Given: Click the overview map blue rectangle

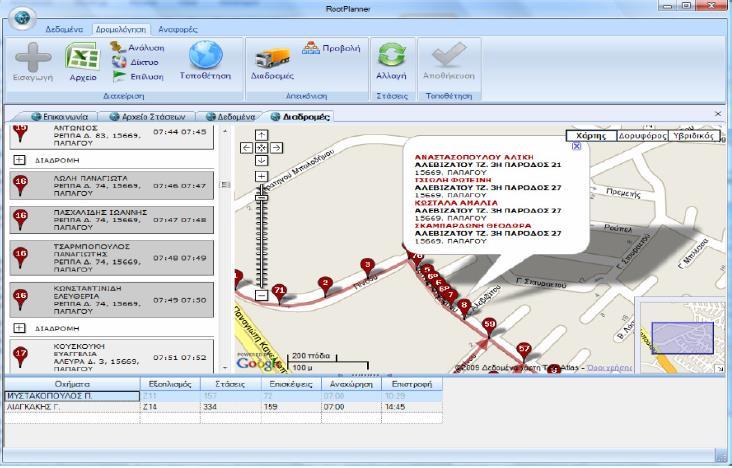Looking at the screenshot, I should pyautogui.click(x=683, y=338).
